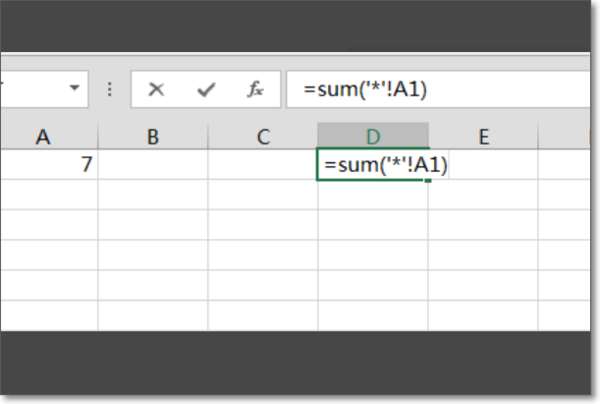Confirm the formula using the checkmark icon
600x404 pixels.
206,90
